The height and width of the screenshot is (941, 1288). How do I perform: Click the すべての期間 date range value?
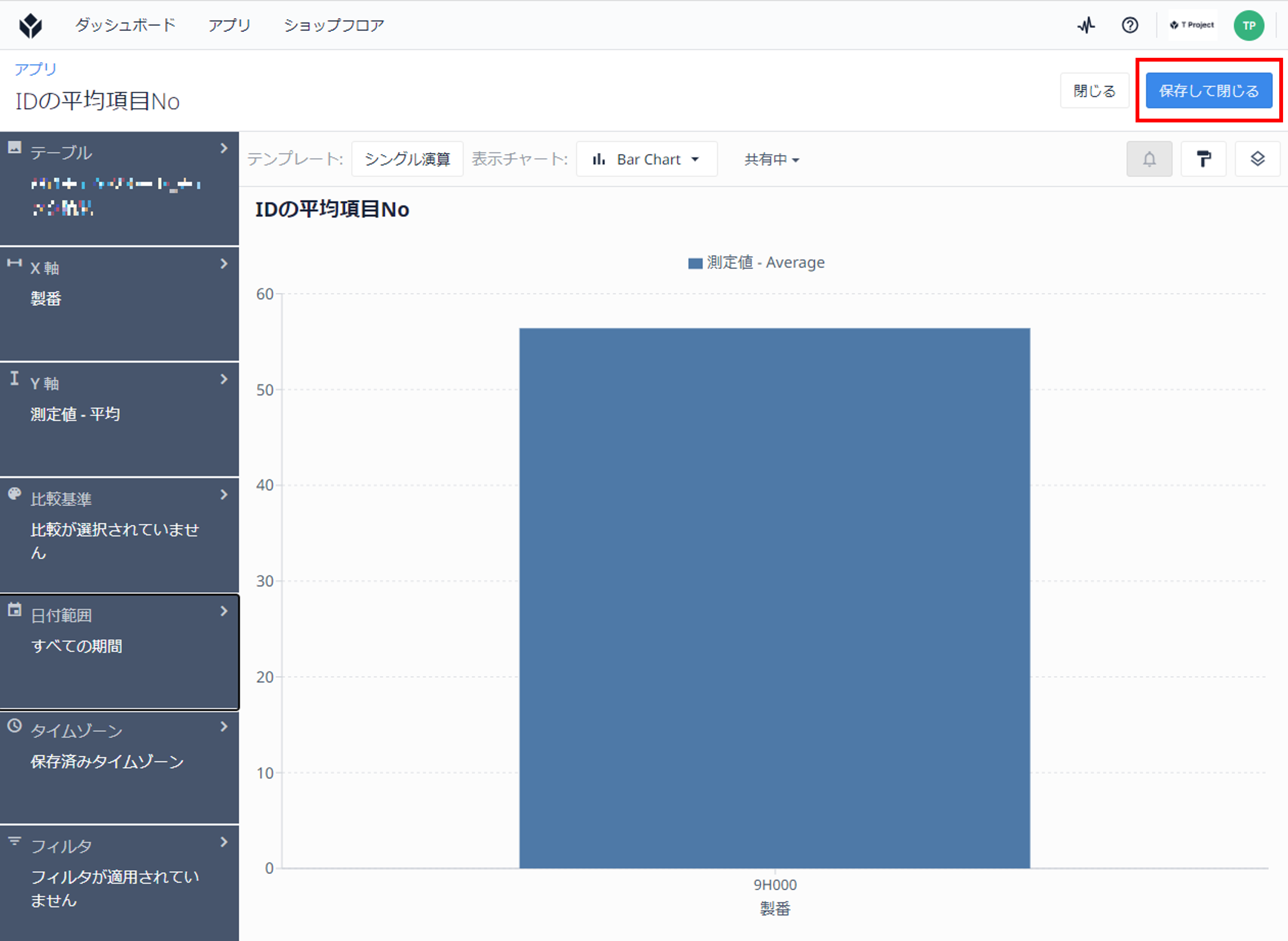click(x=76, y=646)
